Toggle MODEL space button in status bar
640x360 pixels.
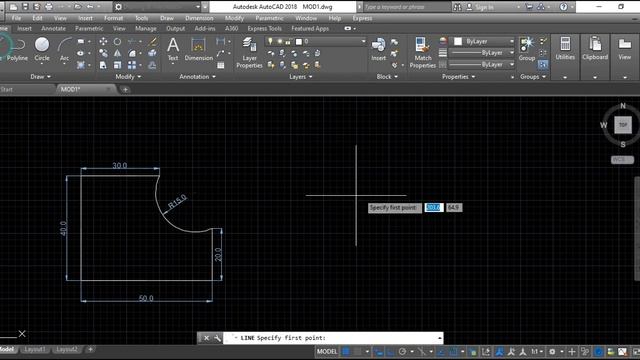click(x=327, y=351)
